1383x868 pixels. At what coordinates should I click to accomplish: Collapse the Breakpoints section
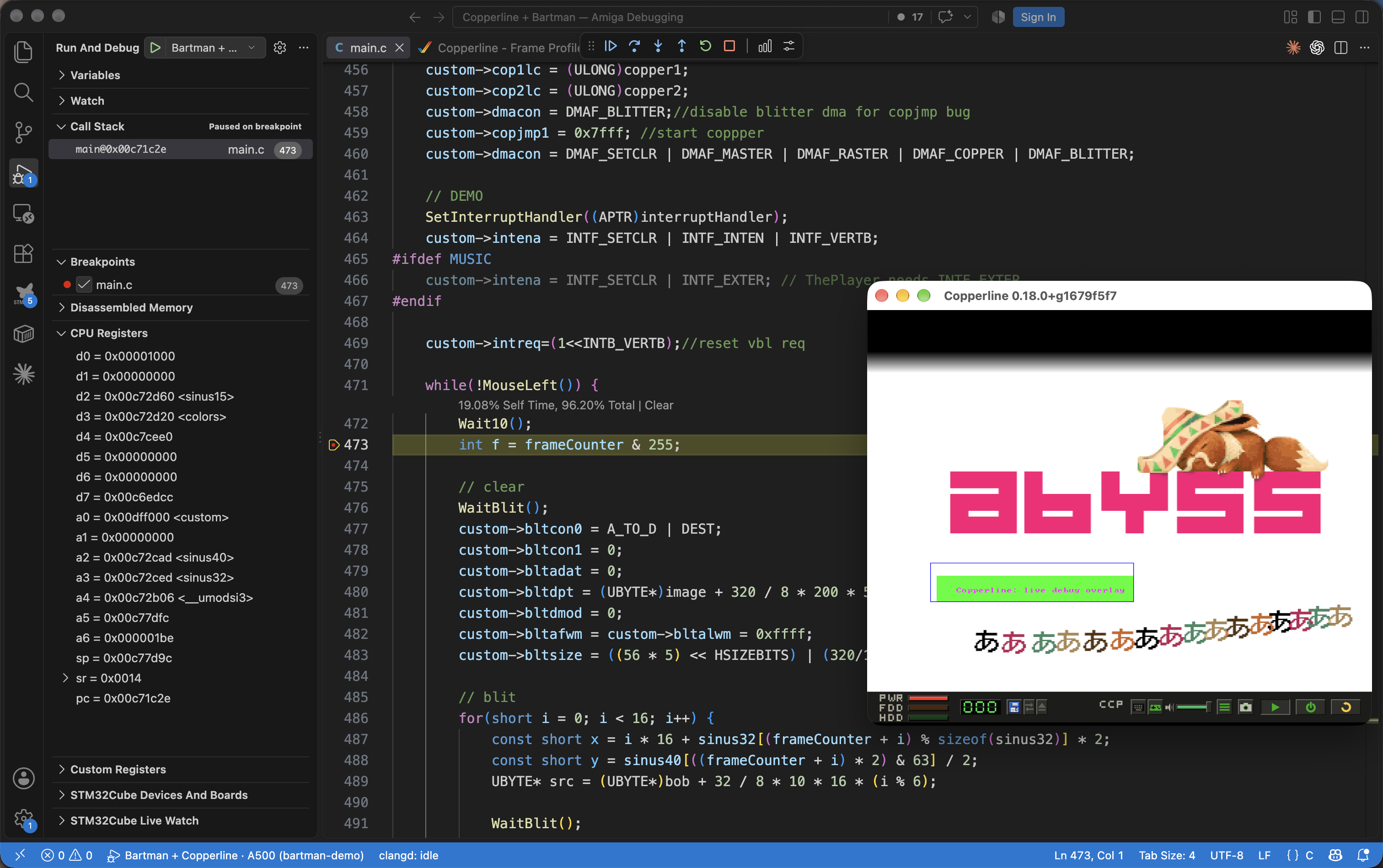click(180, 262)
